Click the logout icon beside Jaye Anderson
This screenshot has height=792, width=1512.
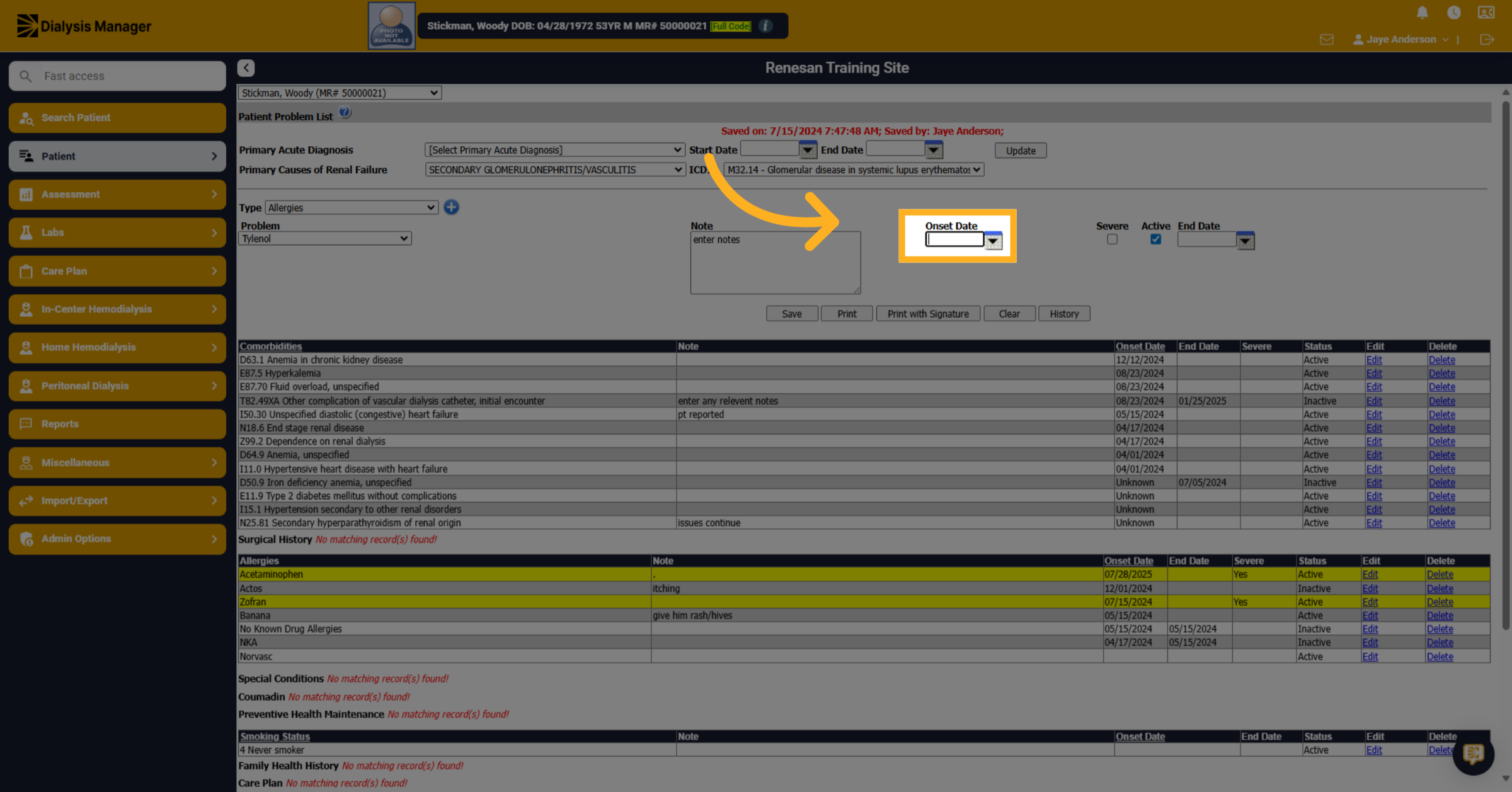click(x=1487, y=39)
